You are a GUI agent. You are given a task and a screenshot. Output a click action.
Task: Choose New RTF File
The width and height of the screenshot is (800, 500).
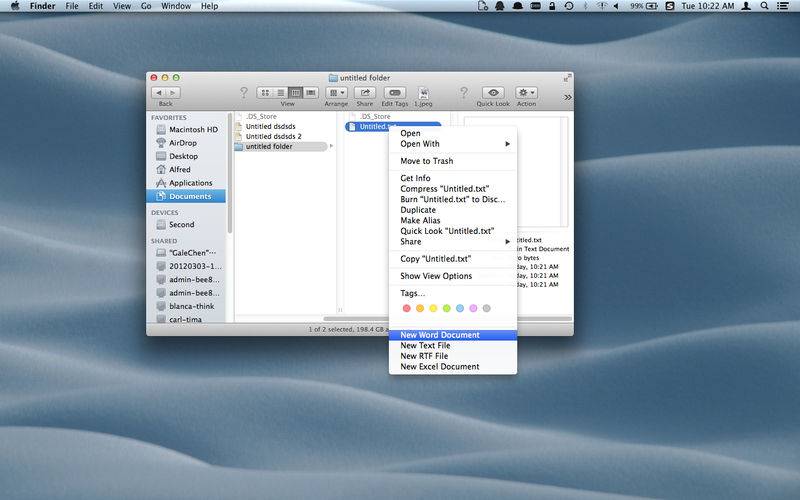453,356
